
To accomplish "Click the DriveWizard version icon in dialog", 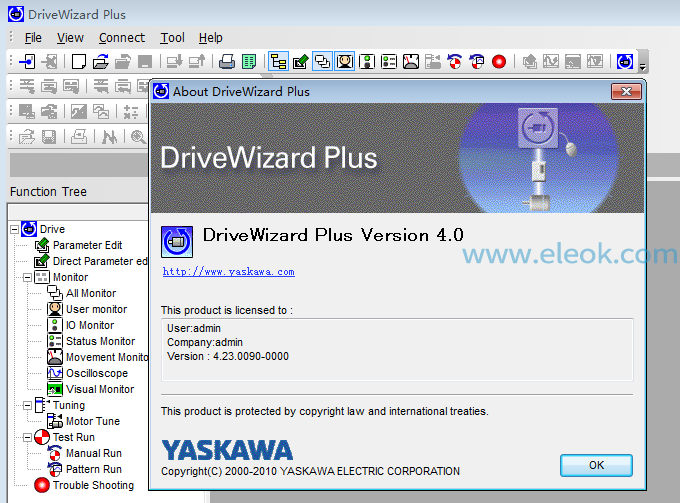I will [x=177, y=242].
